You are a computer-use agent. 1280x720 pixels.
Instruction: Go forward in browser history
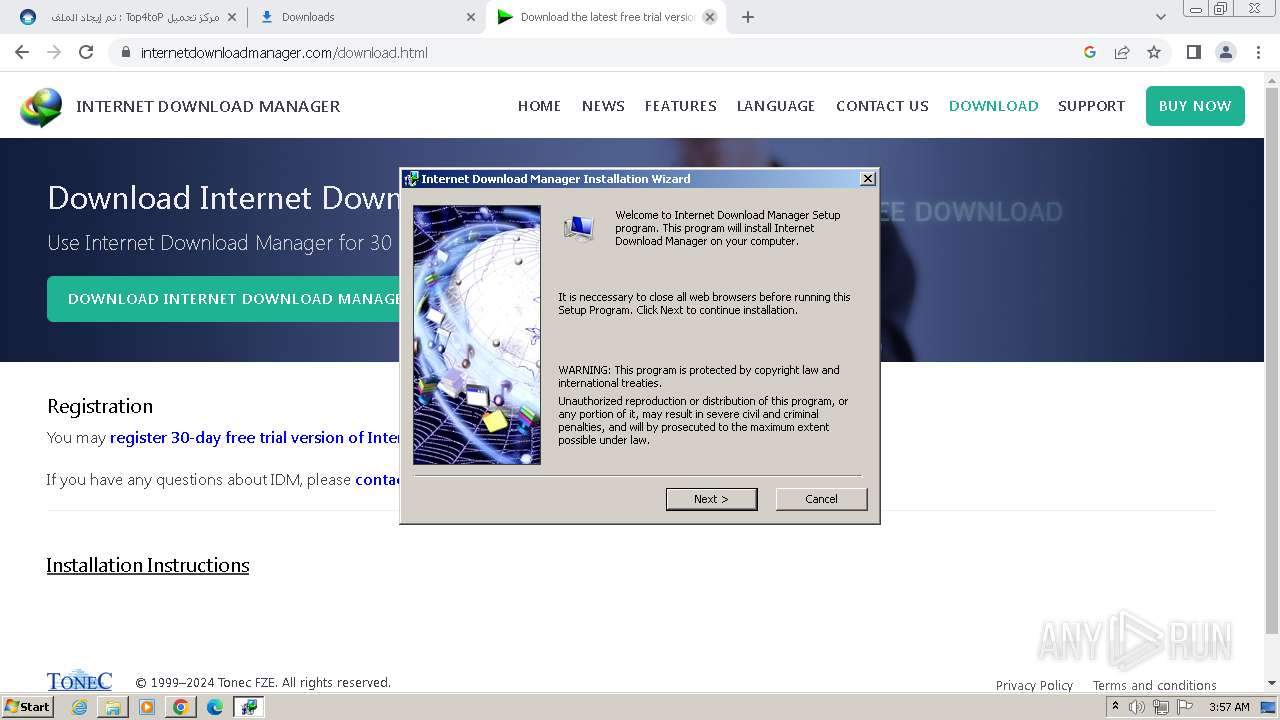click(x=54, y=52)
